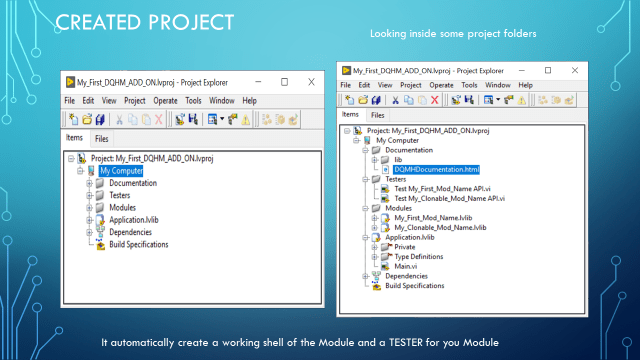Image resolution: width=640 pixels, height=360 pixels.
Task: Click Cut scissors icon in left window
Action: (119, 119)
